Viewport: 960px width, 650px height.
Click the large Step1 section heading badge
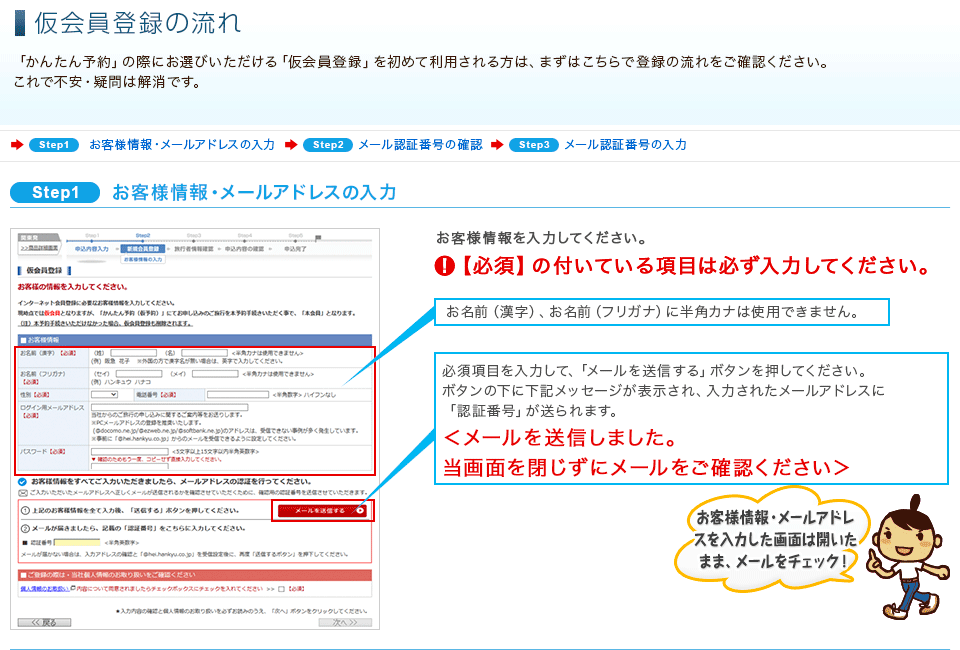point(55,193)
